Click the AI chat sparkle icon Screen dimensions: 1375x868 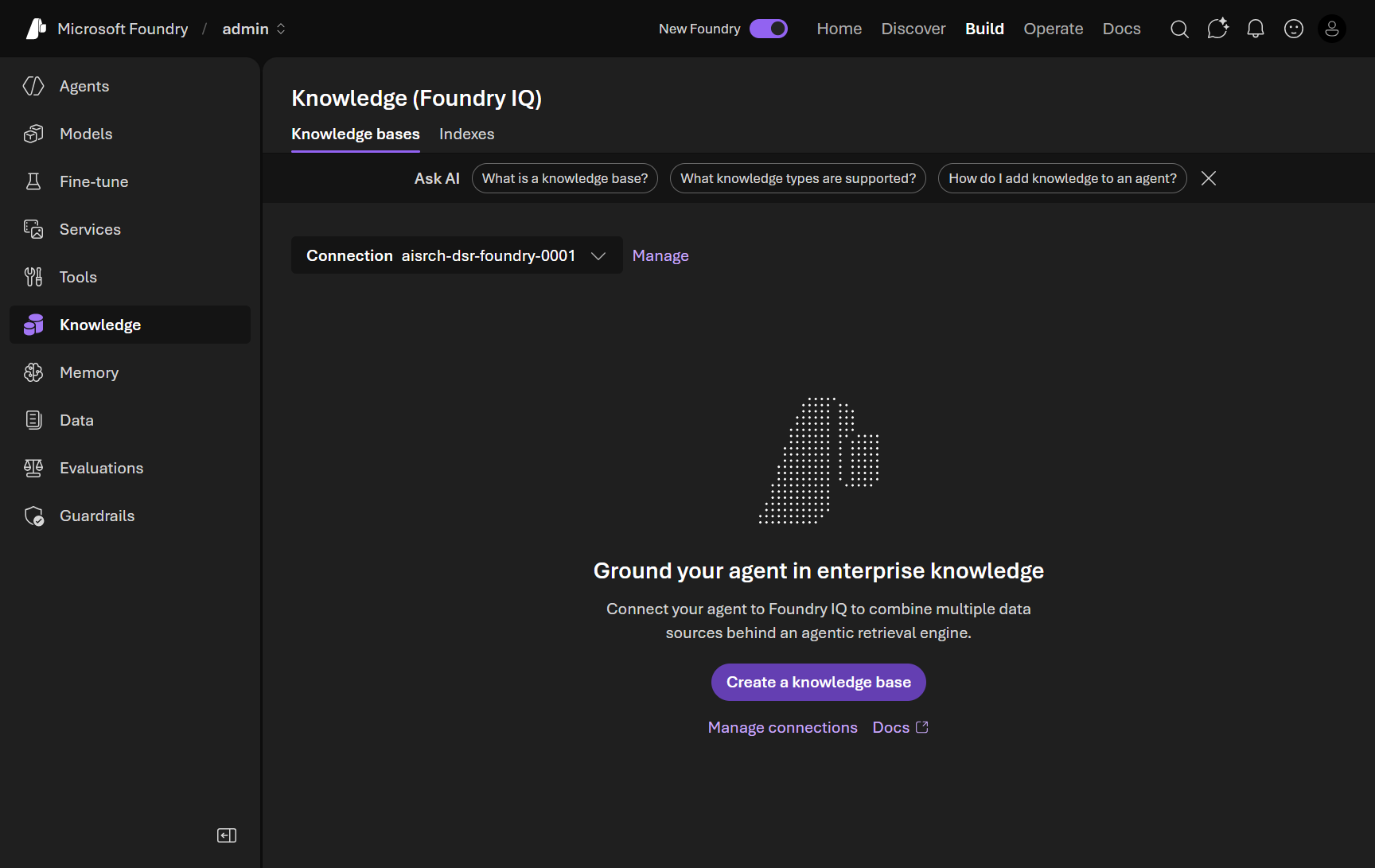1217,29
